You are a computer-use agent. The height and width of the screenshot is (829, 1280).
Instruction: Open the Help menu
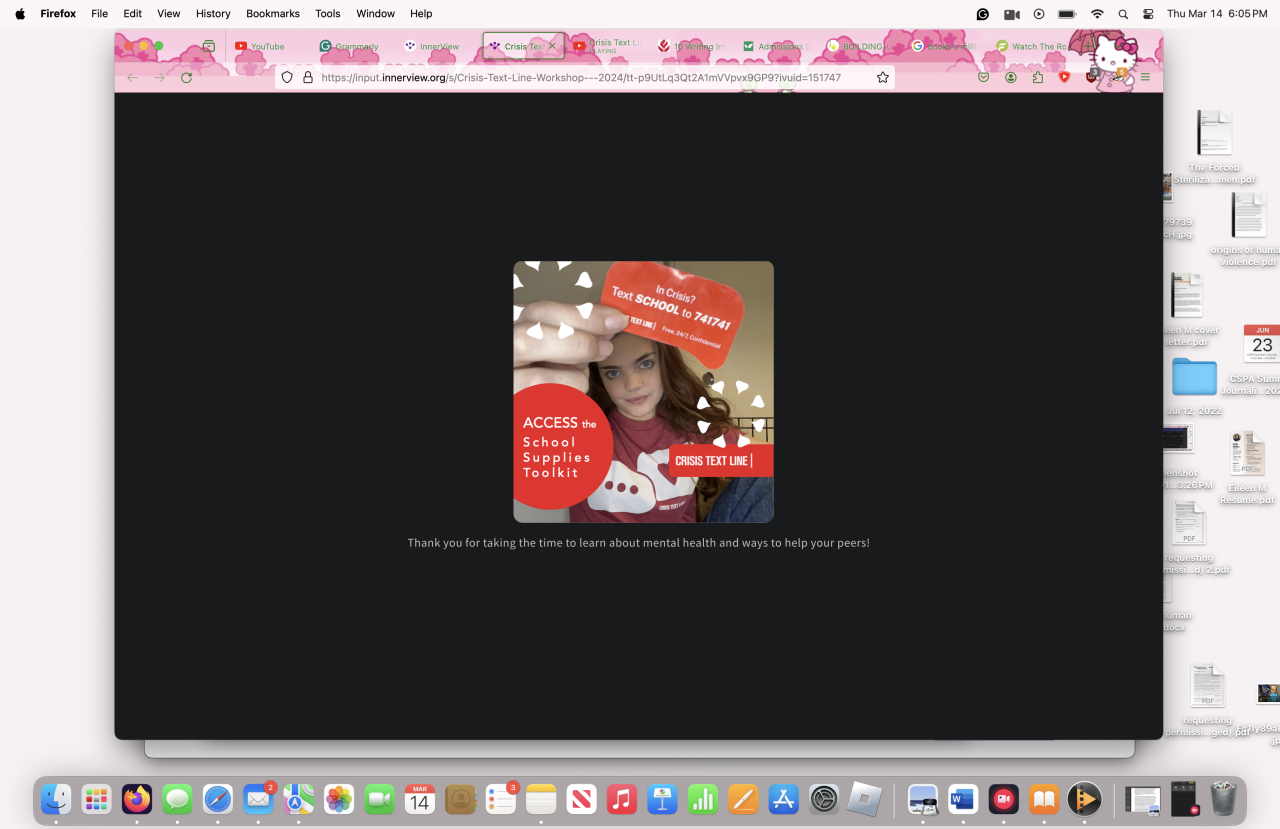421,14
